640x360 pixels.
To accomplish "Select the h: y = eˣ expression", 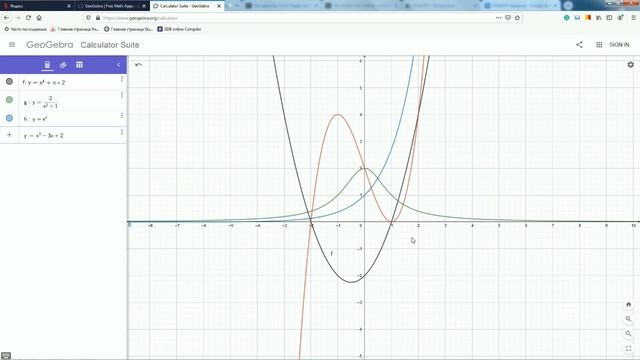I will (35, 119).
